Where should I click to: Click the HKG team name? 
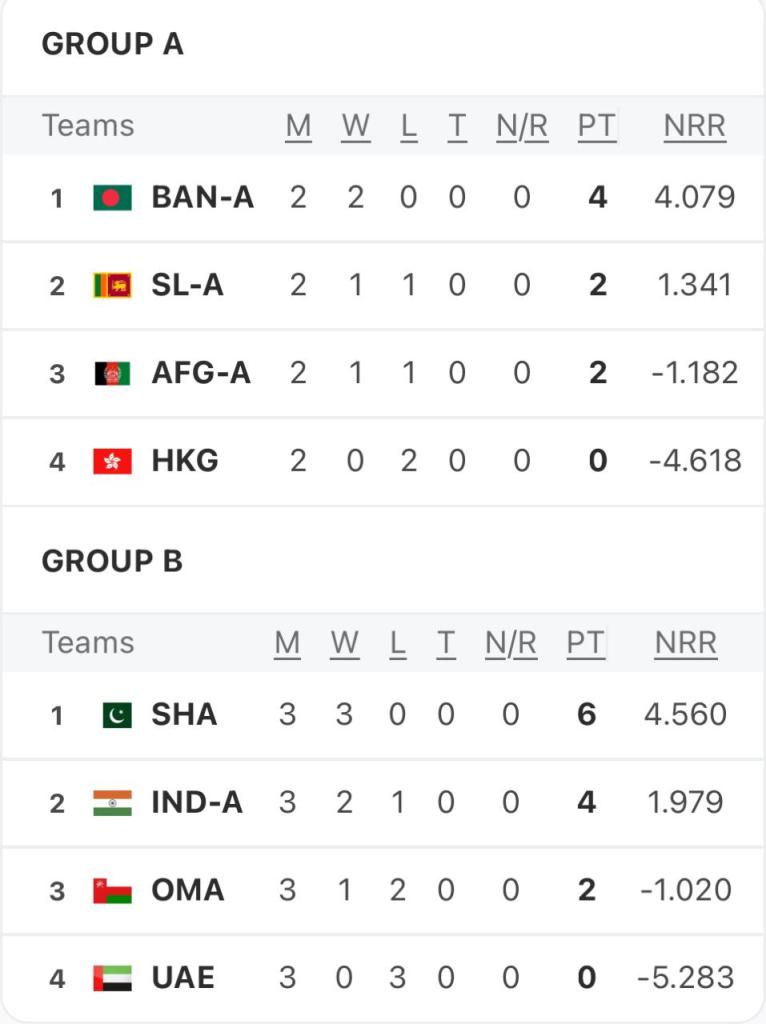tap(185, 462)
